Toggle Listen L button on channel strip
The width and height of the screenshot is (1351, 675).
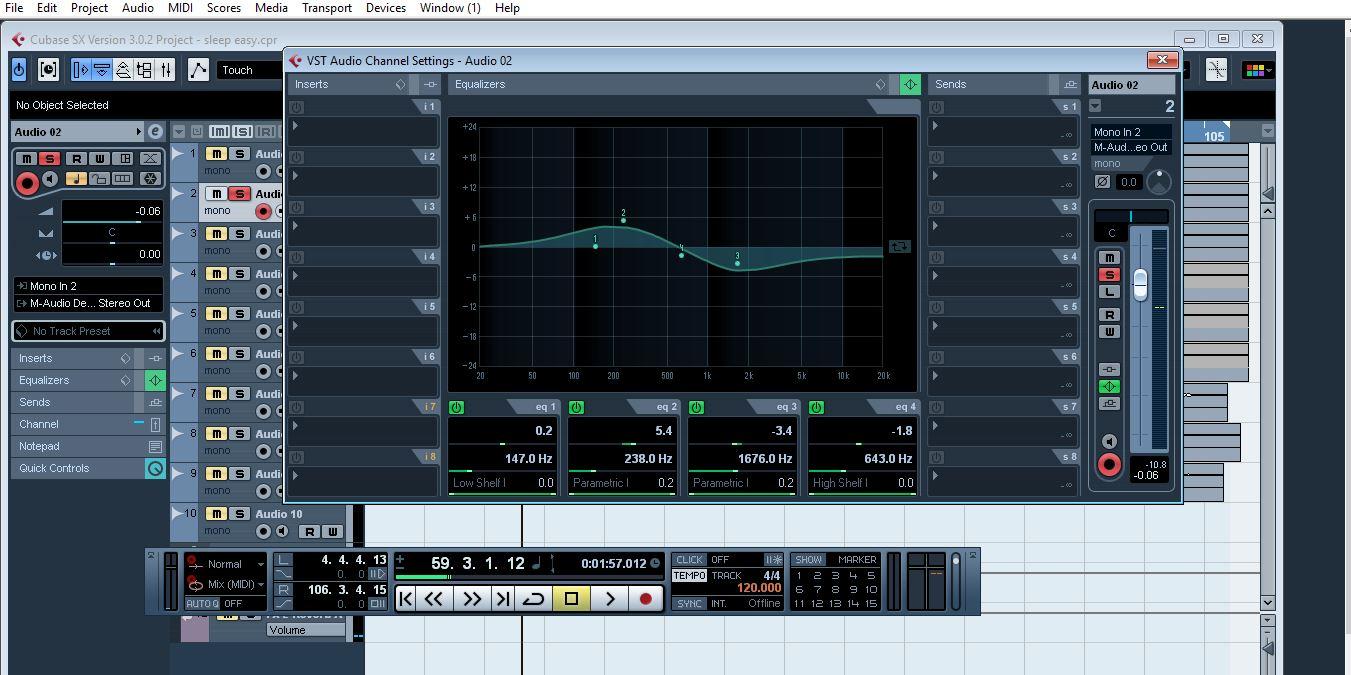(x=1109, y=292)
